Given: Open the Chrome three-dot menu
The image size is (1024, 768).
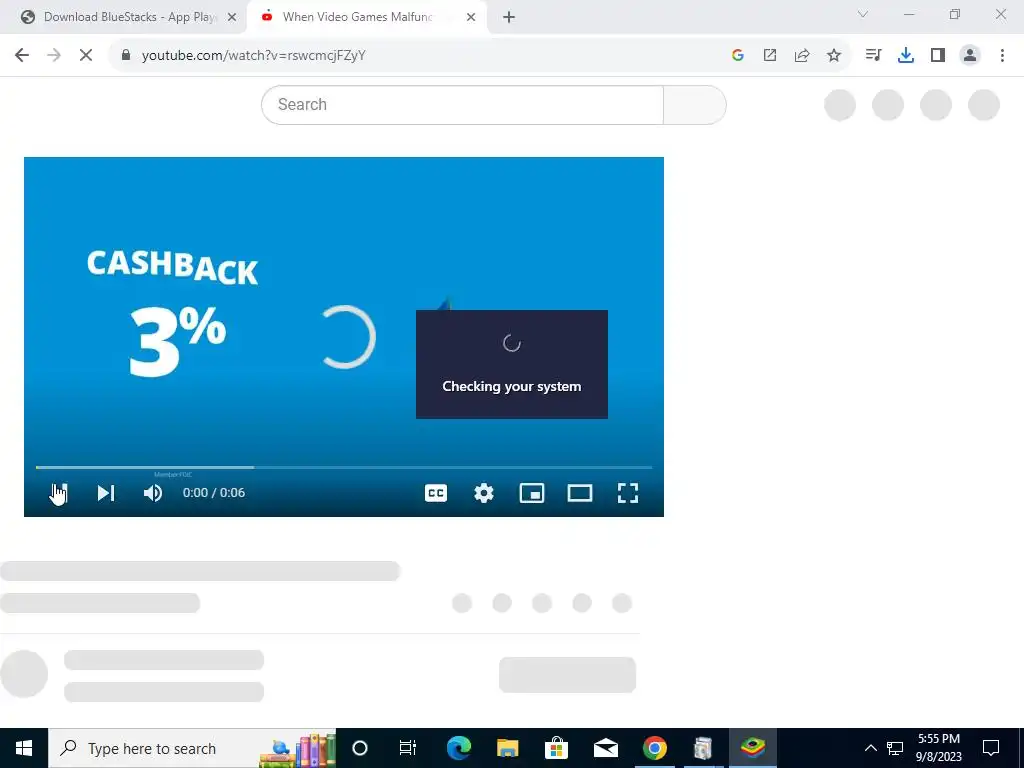Looking at the screenshot, I should click(x=1002, y=56).
